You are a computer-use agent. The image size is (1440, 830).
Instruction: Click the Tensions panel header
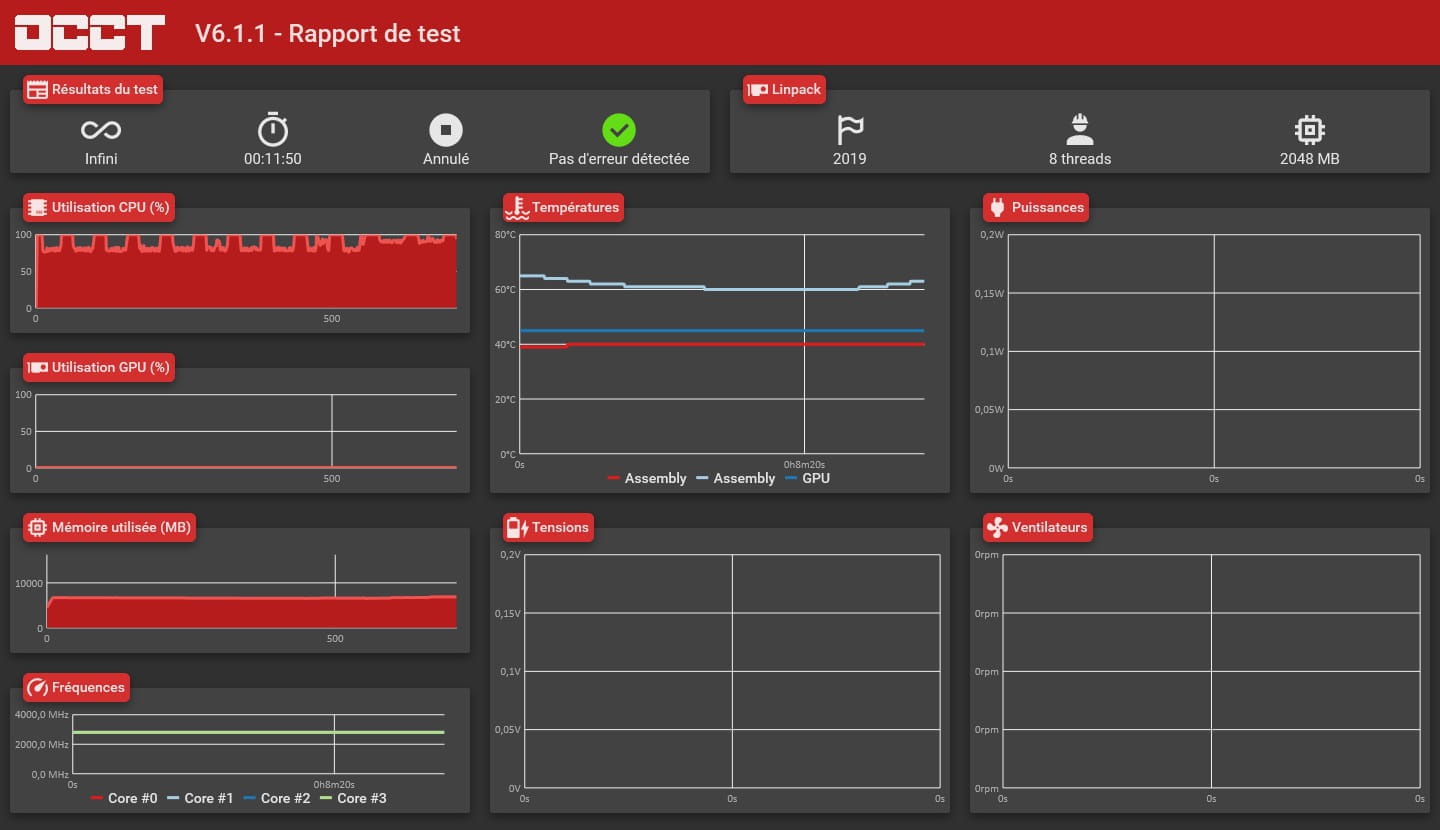[549, 527]
